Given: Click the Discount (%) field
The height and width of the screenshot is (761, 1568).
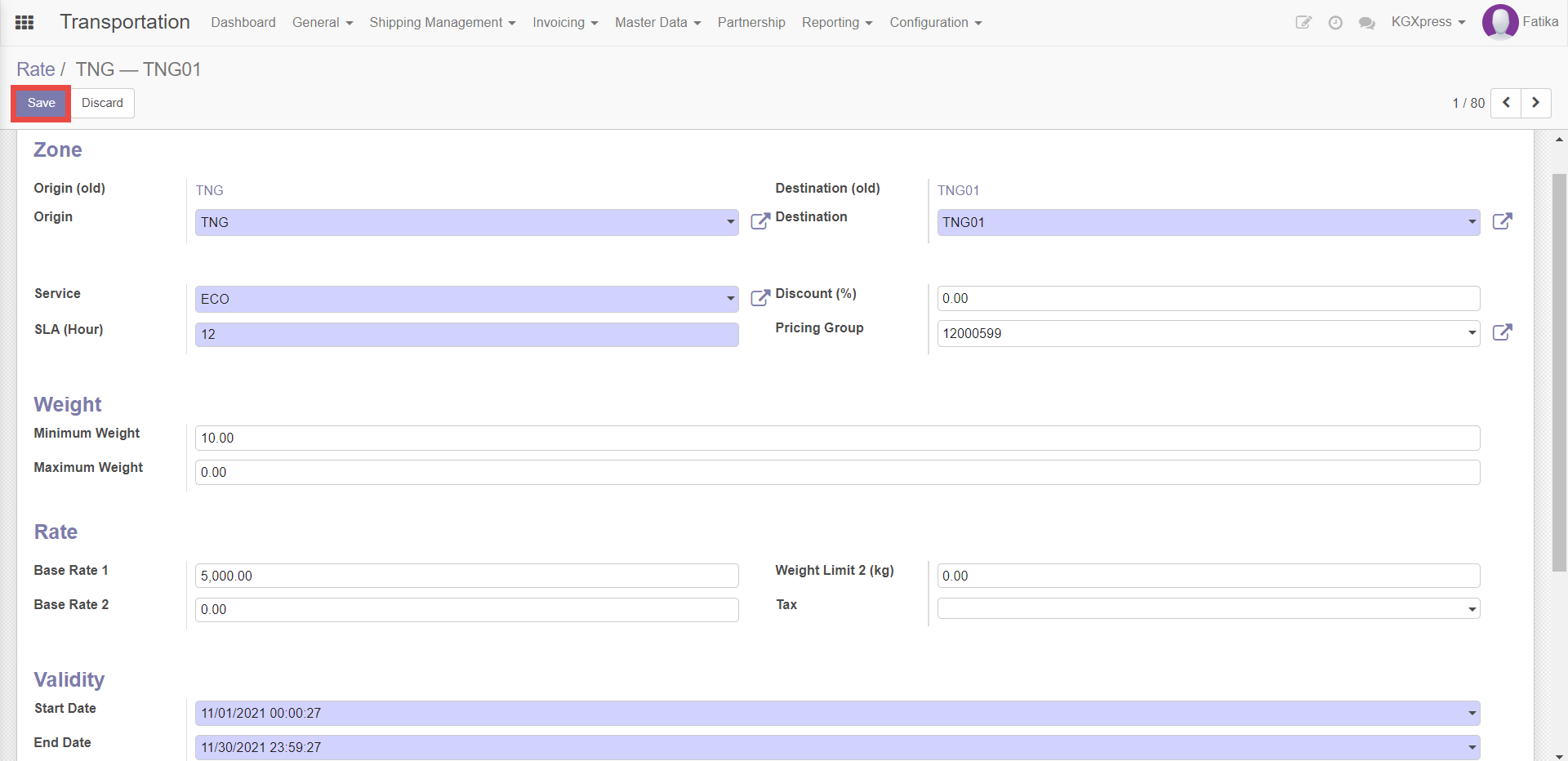Looking at the screenshot, I should point(1209,298).
